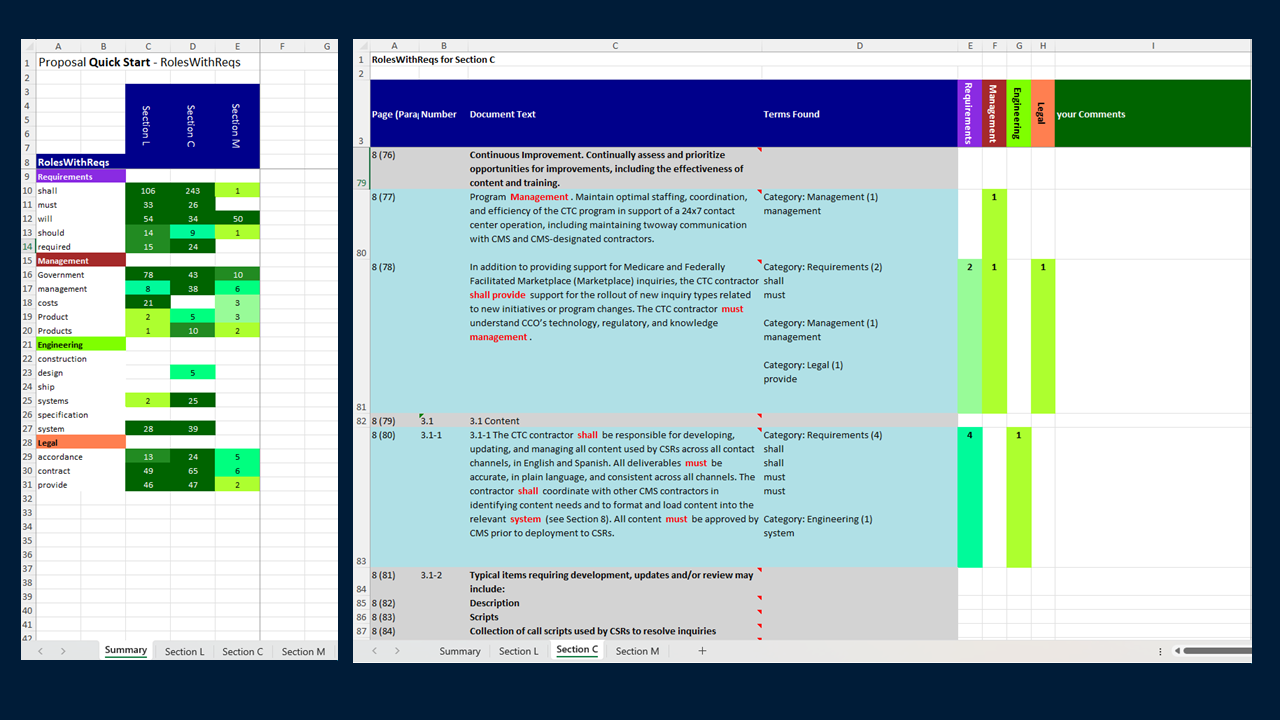The height and width of the screenshot is (720, 1280).
Task: Click next-sheet arrow in left Summary window
Action: [x=62, y=651]
